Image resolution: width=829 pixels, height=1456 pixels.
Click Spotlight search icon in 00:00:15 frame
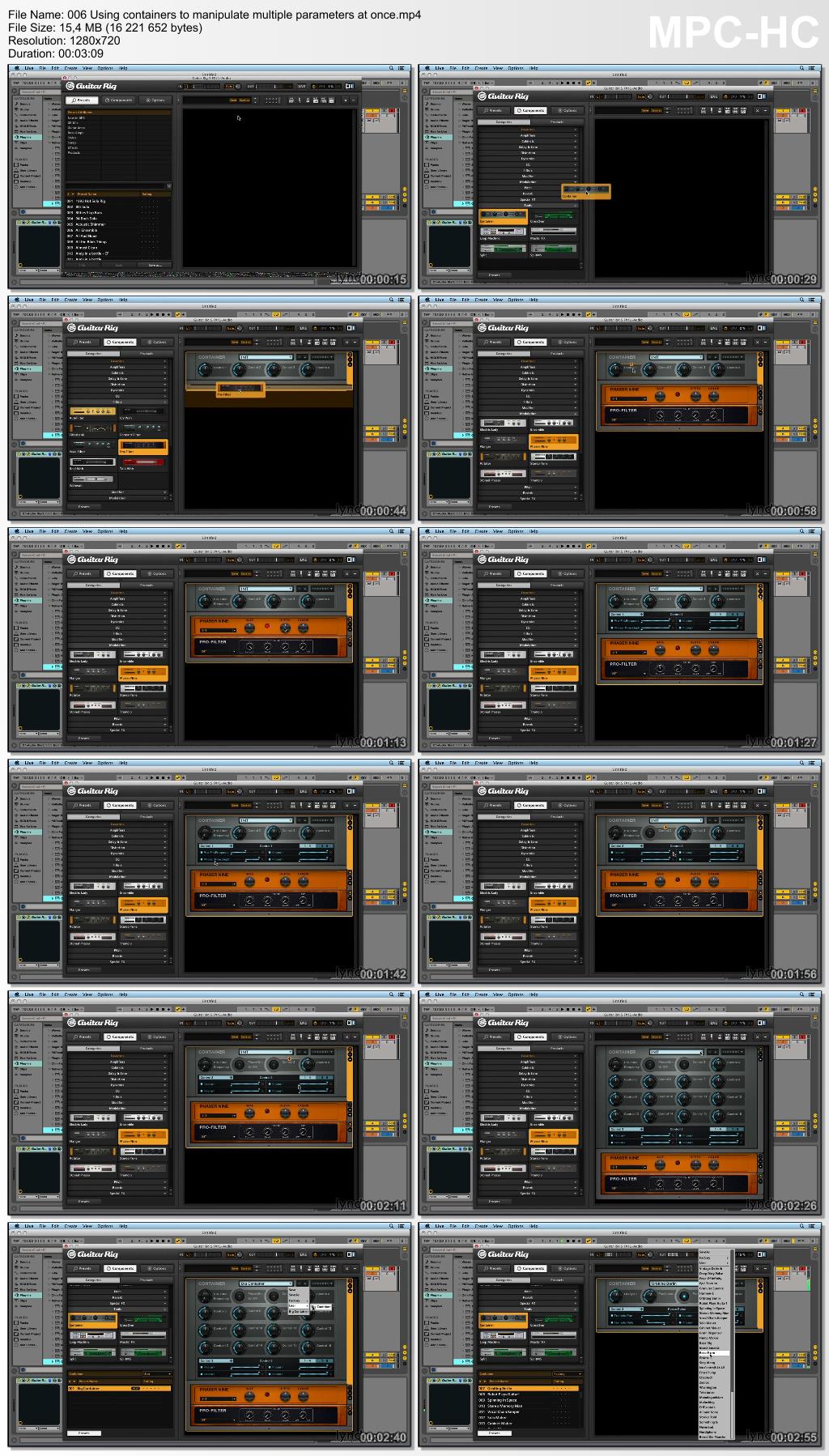pos(391,68)
